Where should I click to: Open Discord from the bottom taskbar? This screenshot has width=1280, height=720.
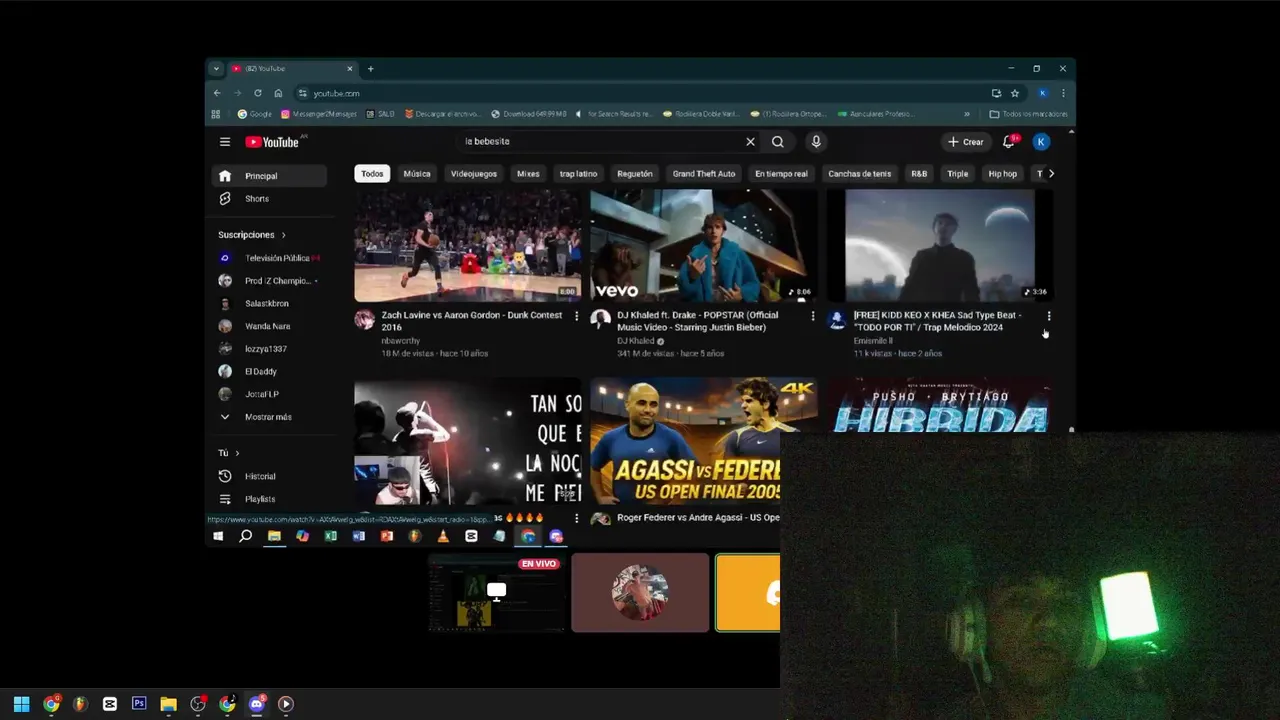(x=257, y=704)
